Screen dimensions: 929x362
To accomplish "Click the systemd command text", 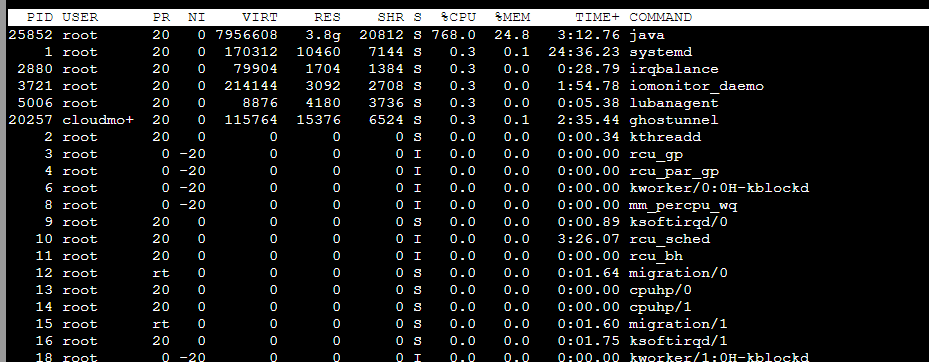I will pos(660,52).
